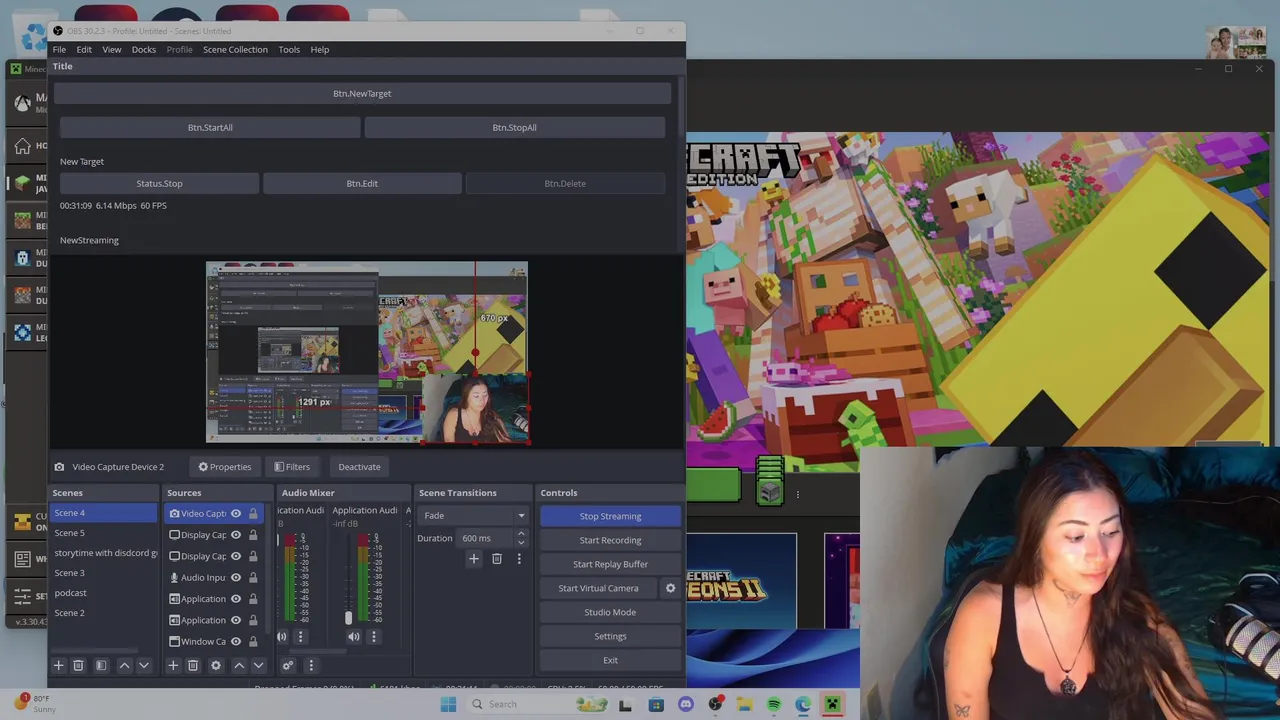Hide the Video Capture source
Viewport: 1280px width, 720px height.
point(236,514)
